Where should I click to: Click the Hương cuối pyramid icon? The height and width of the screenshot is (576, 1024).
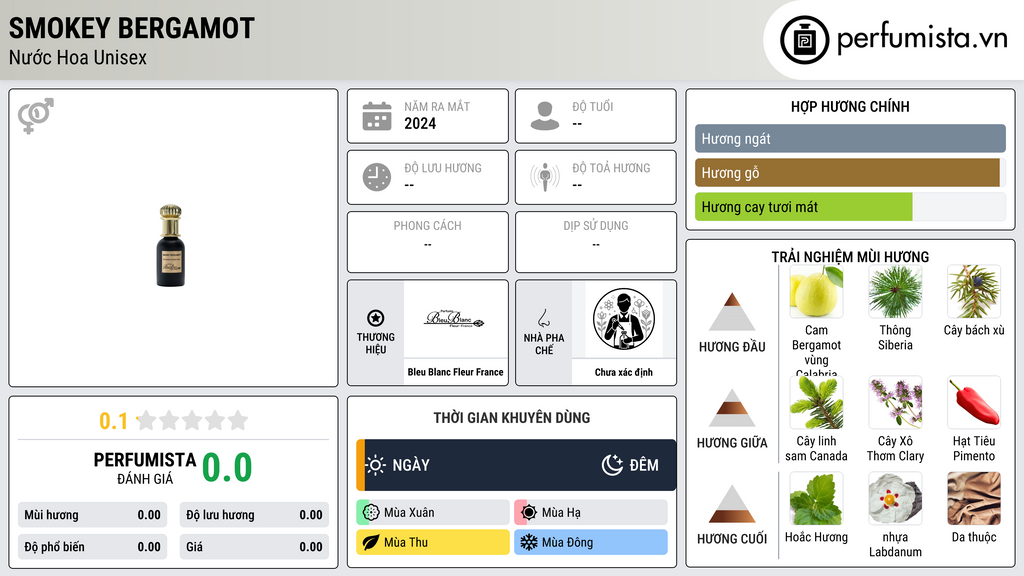coord(732,504)
